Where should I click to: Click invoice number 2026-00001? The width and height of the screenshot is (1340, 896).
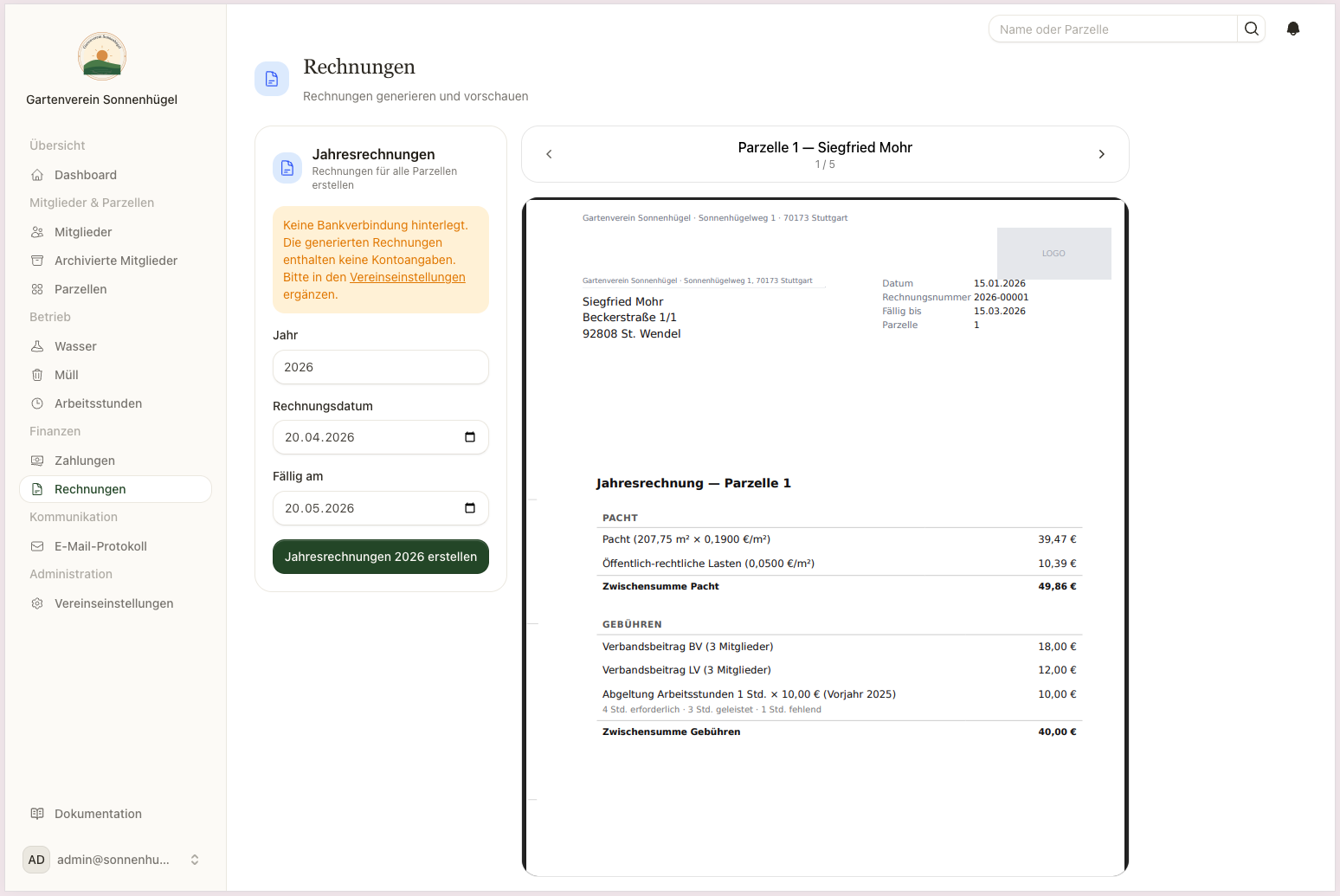click(1002, 297)
